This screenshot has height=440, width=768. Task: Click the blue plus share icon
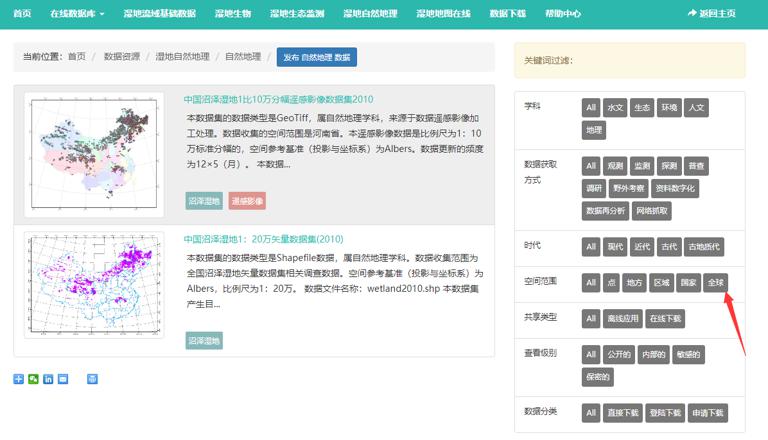coord(19,379)
